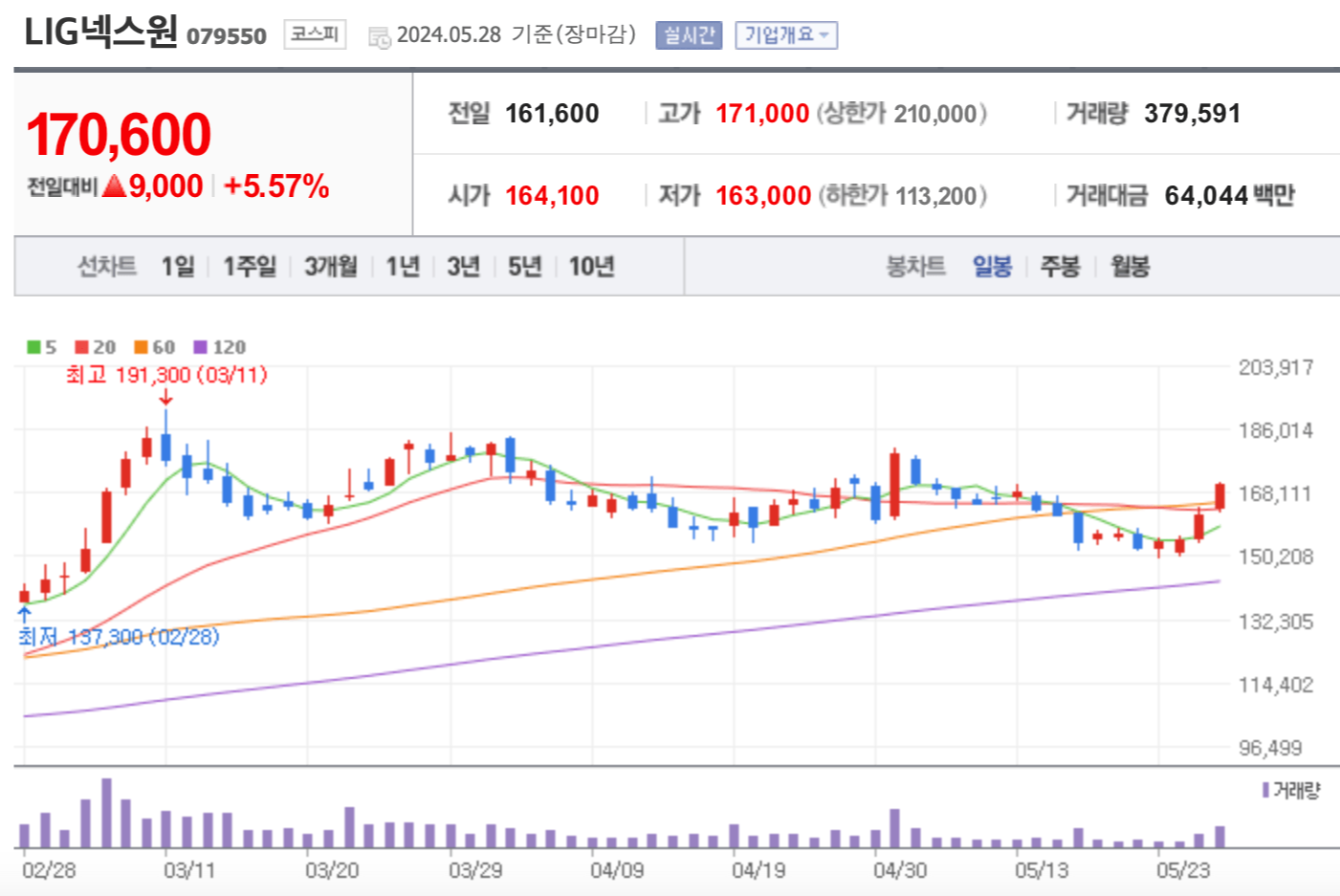Select the 5년 line chart tab

point(524,266)
